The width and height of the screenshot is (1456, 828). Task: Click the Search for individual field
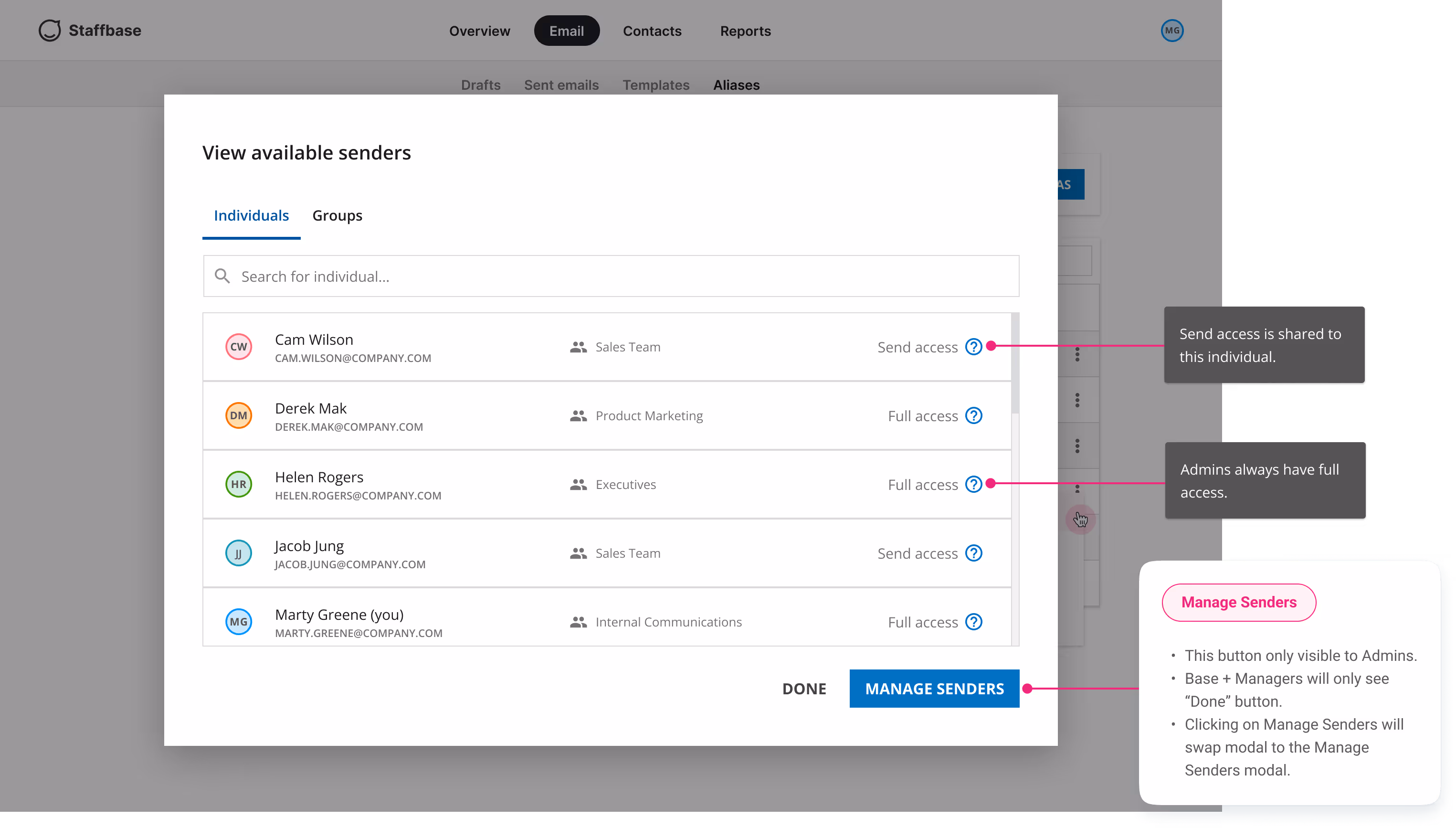click(x=512, y=276)
